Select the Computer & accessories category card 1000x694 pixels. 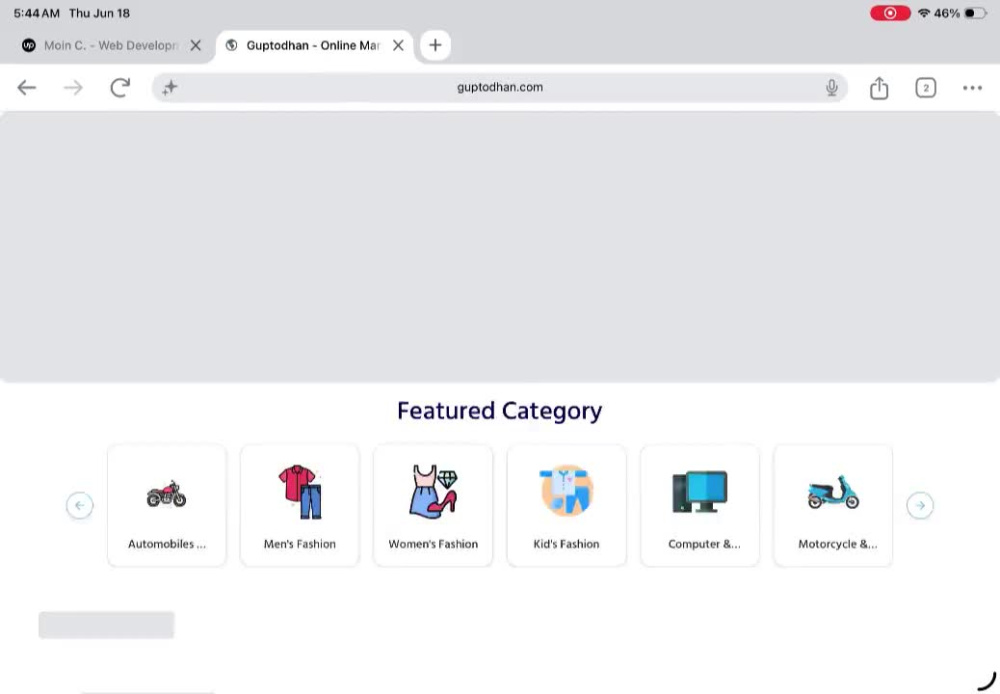coord(700,505)
